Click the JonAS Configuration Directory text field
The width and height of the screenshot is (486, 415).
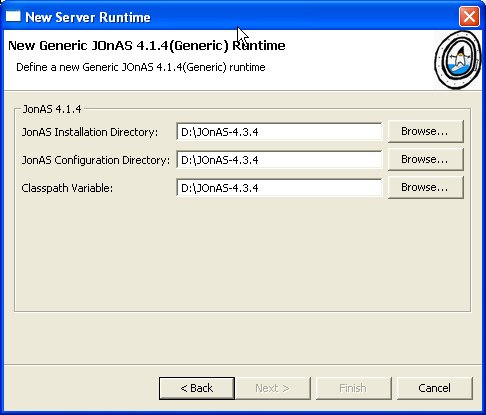[279, 160]
